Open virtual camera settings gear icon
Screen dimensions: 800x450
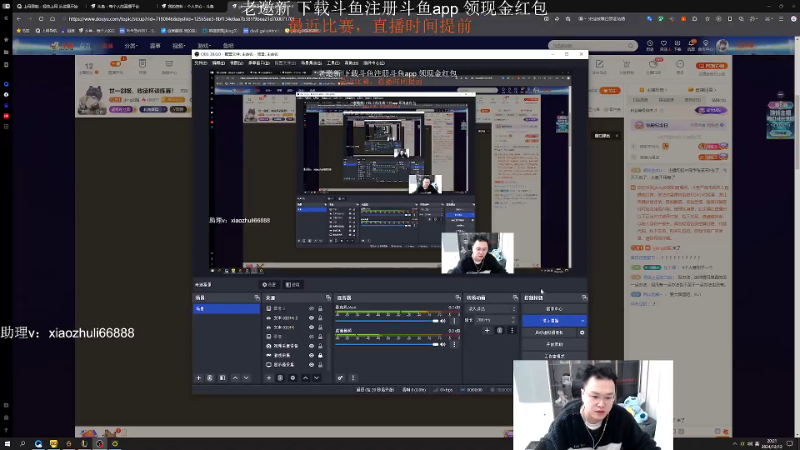click(582, 333)
